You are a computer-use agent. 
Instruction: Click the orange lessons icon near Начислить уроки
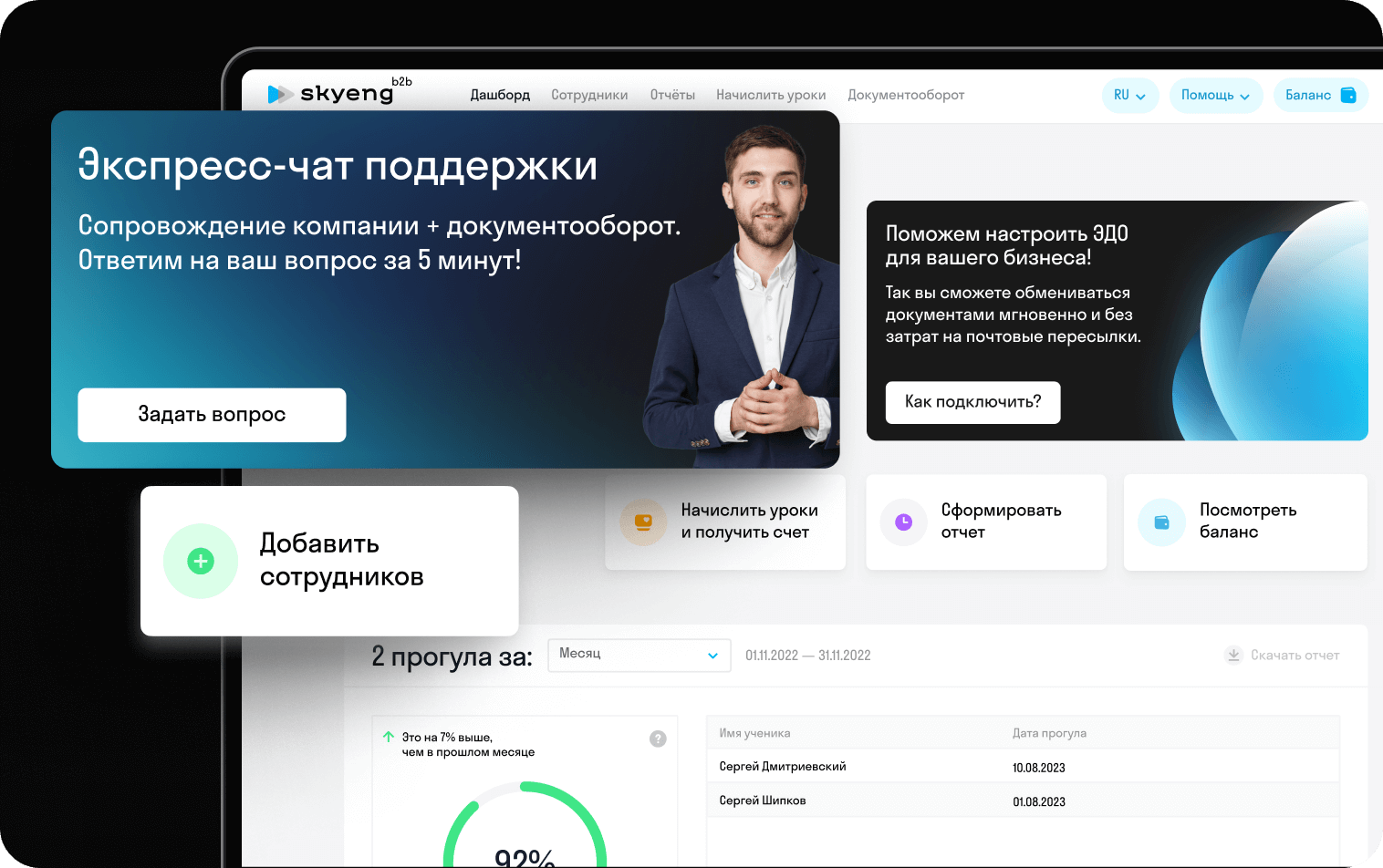point(643,522)
